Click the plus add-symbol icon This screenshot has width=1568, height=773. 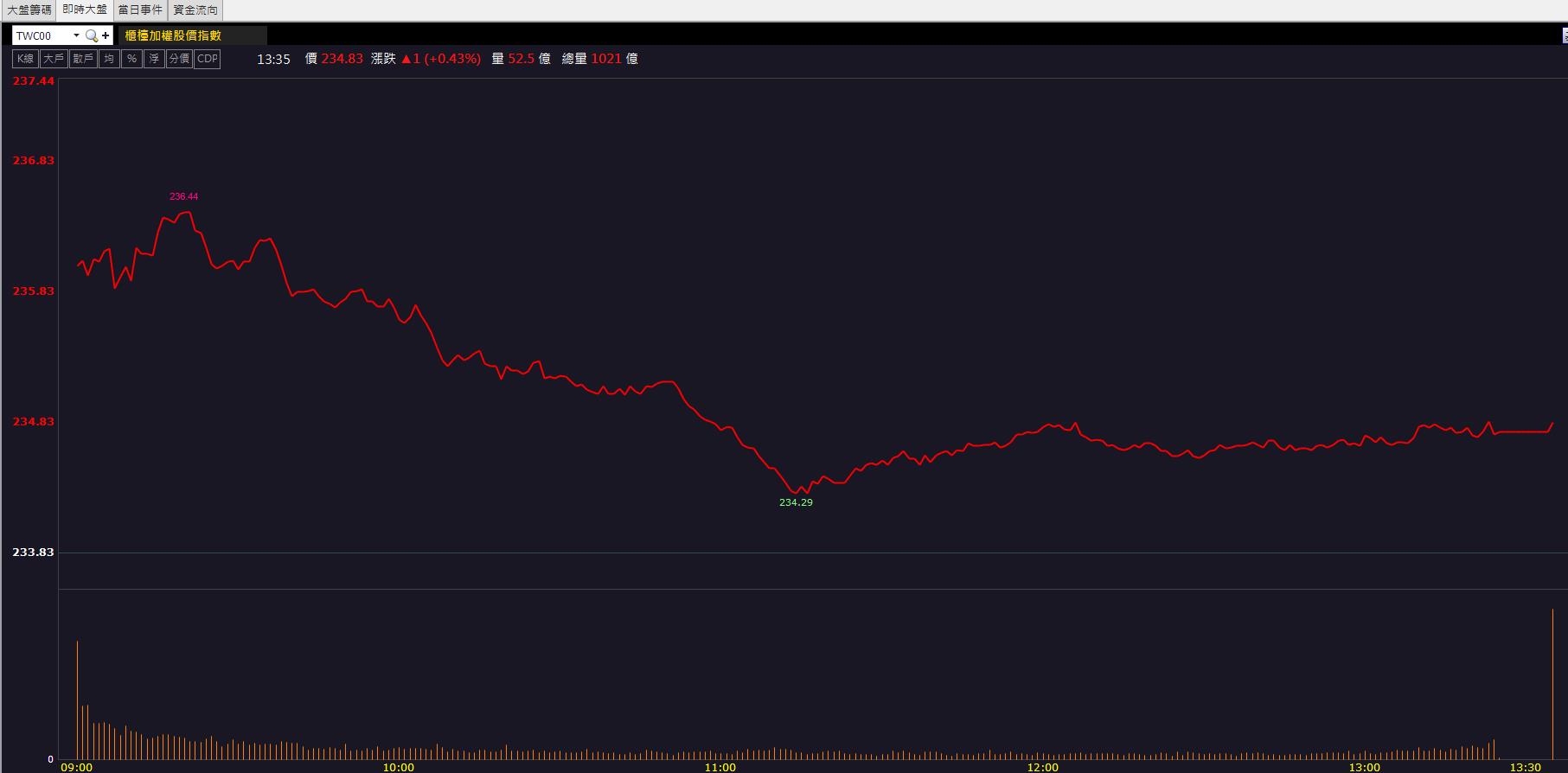[106, 35]
